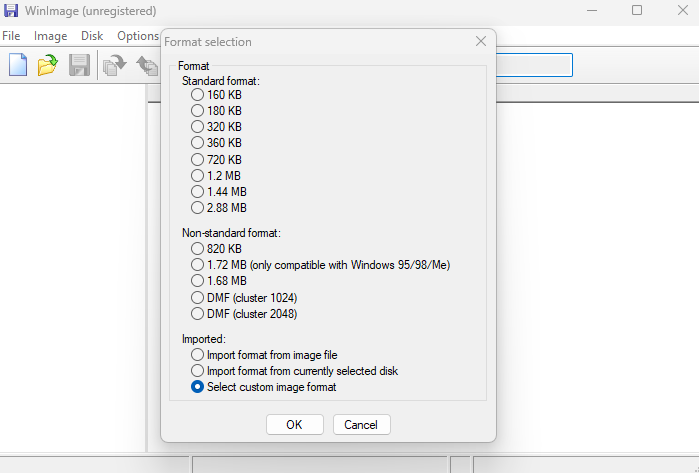Click the Write disk toolbar icon
Screen dimensions: 699x473
(x=148, y=65)
